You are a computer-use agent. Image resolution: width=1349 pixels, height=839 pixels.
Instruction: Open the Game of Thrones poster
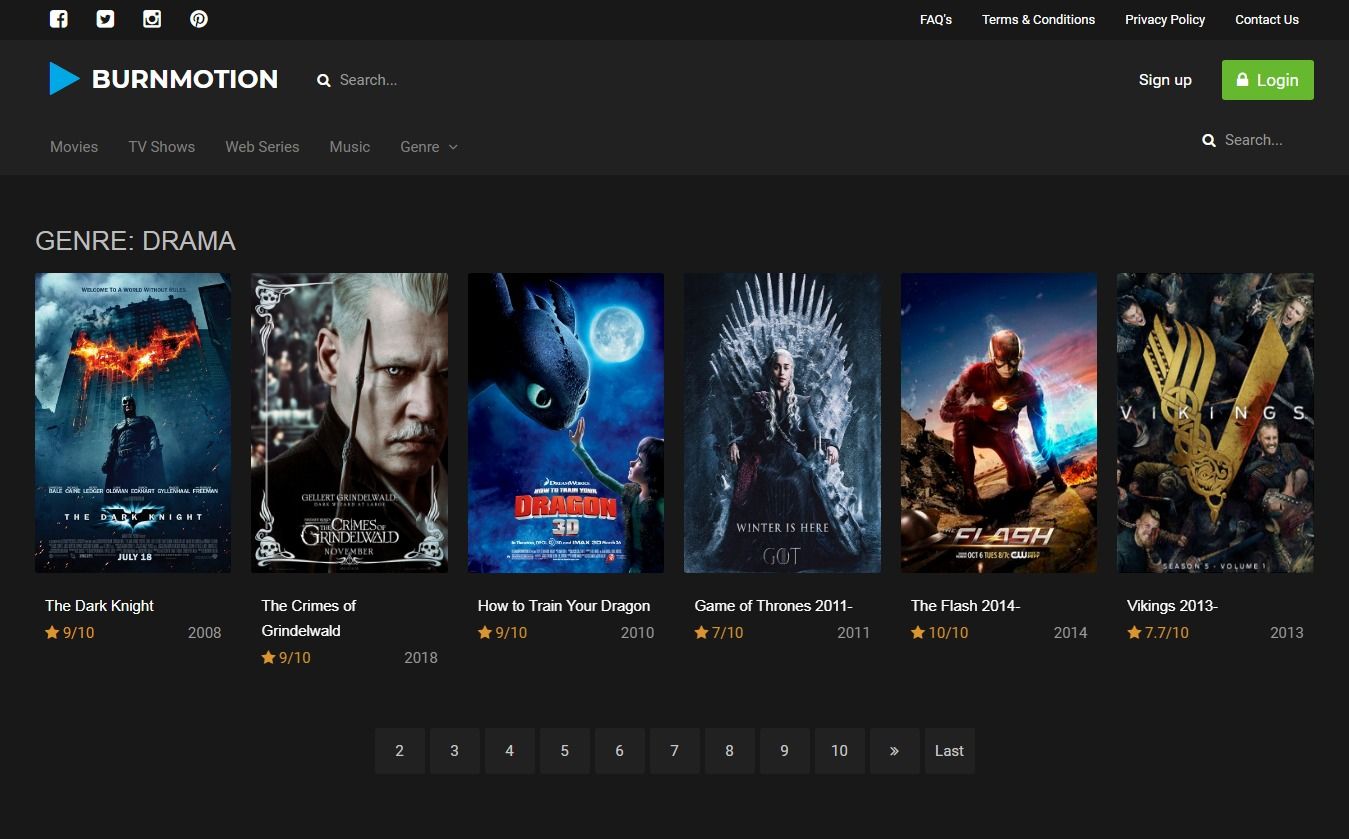tap(782, 423)
